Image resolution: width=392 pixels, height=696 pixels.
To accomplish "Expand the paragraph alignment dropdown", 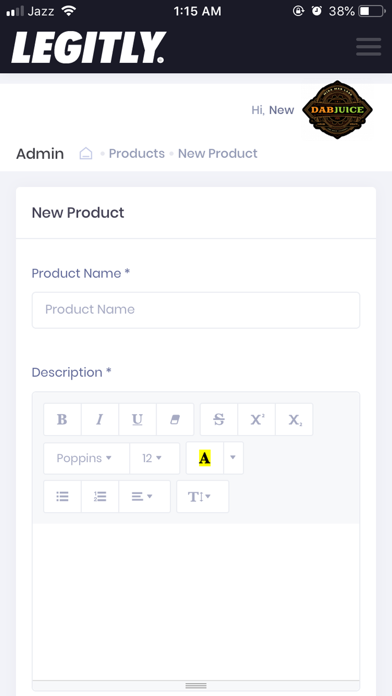I will click(x=144, y=496).
